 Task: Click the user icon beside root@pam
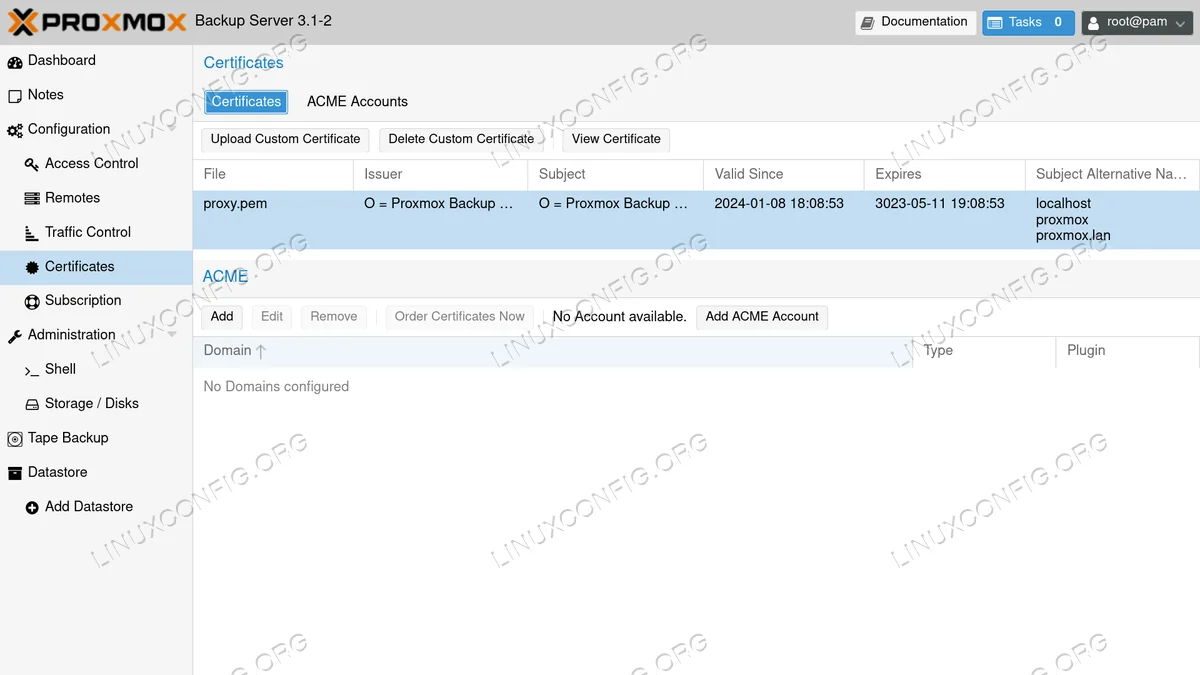point(1094,23)
